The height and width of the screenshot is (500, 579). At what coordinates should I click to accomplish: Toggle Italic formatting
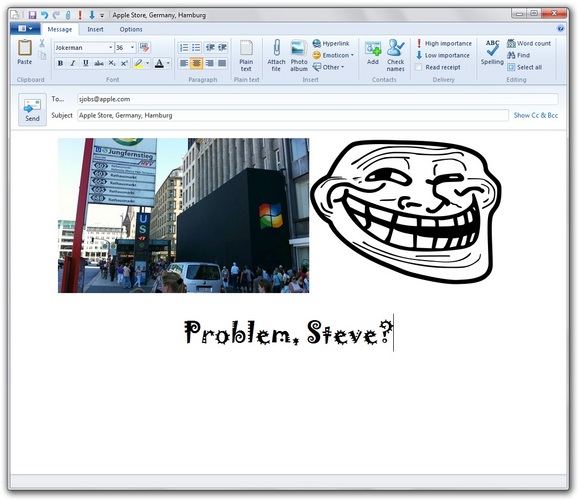(73, 64)
